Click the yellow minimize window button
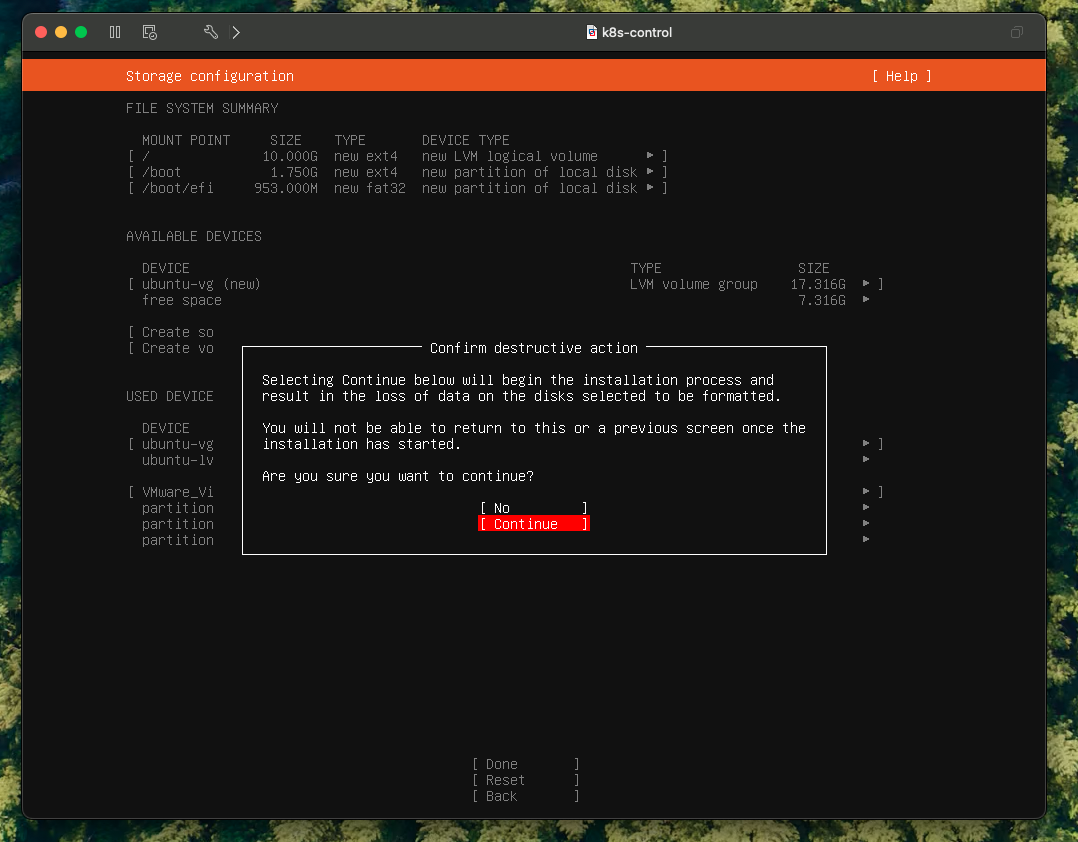 pos(61,32)
